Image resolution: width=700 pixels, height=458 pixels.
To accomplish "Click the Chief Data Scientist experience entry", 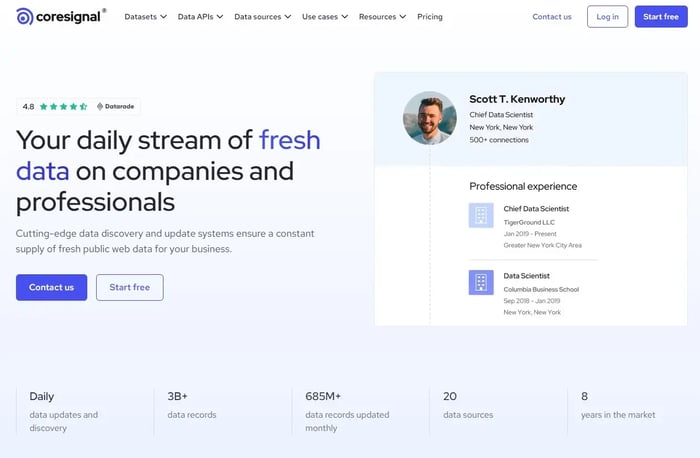I will point(536,209).
